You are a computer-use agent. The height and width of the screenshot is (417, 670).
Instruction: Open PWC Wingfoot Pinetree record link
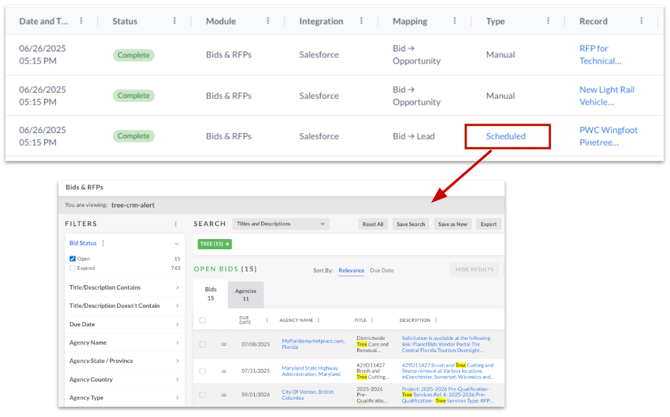click(608, 136)
